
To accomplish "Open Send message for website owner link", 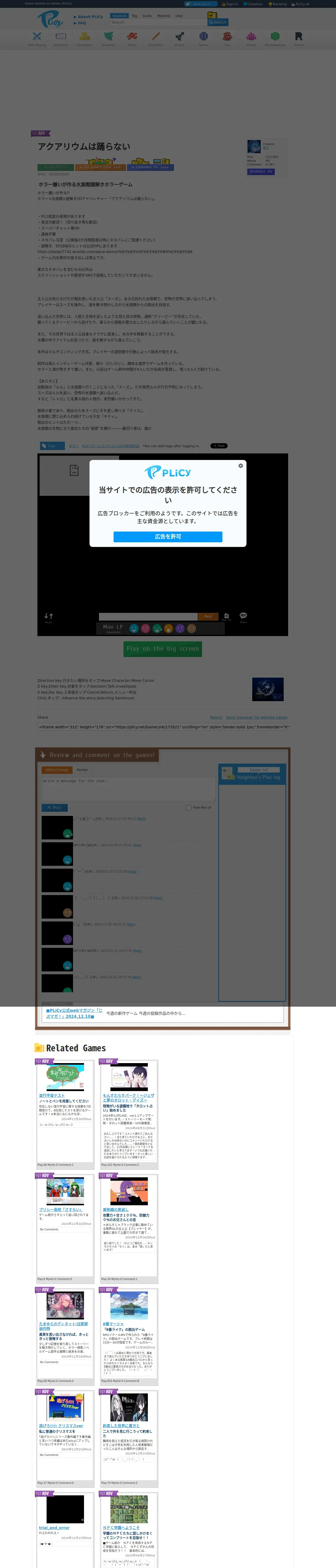I will click(x=257, y=718).
